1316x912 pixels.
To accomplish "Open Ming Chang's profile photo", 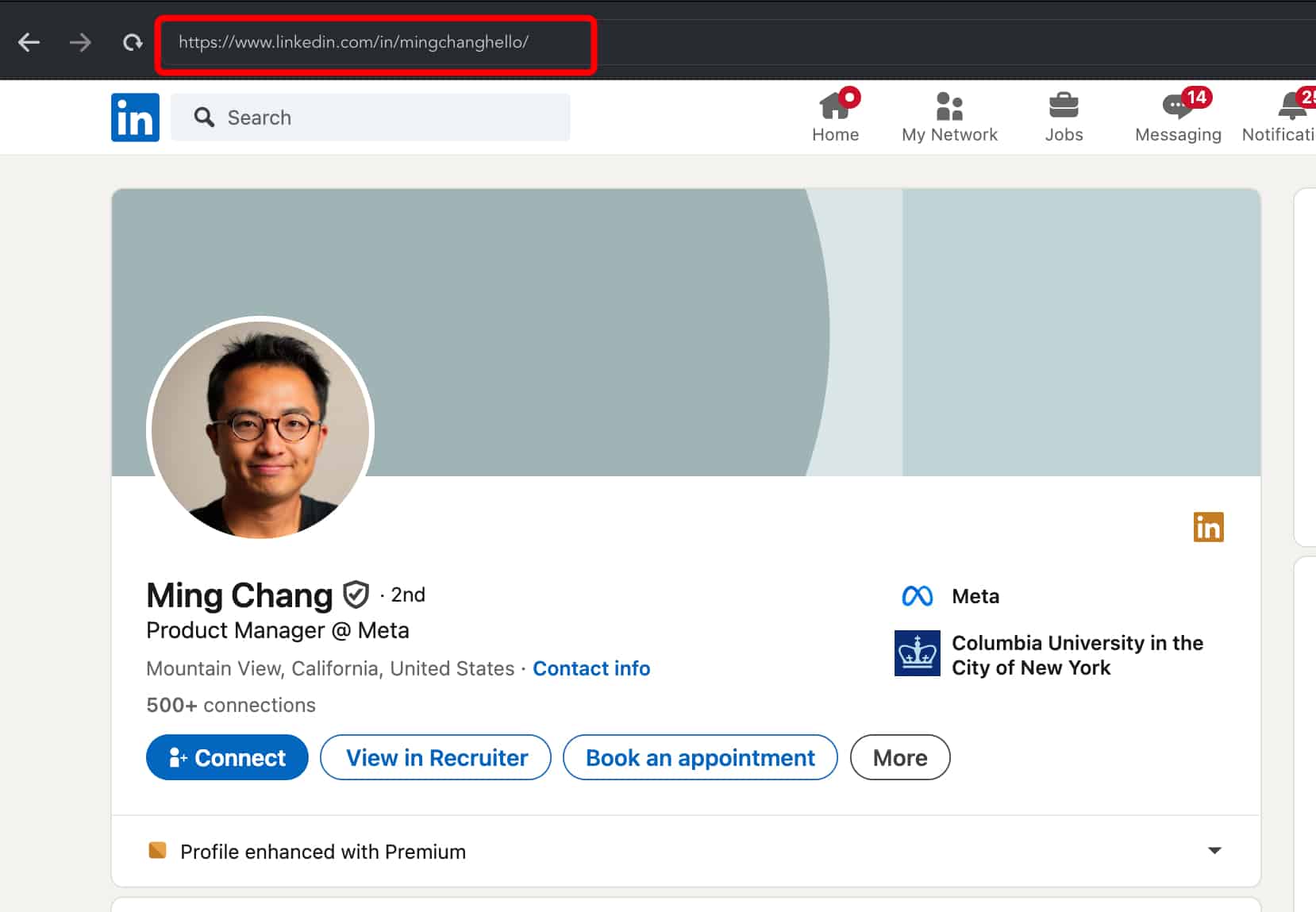I will [260, 429].
